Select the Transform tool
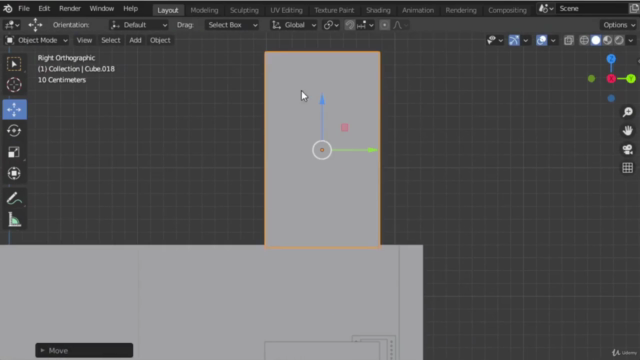The height and width of the screenshot is (360, 640). tap(14, 173)
